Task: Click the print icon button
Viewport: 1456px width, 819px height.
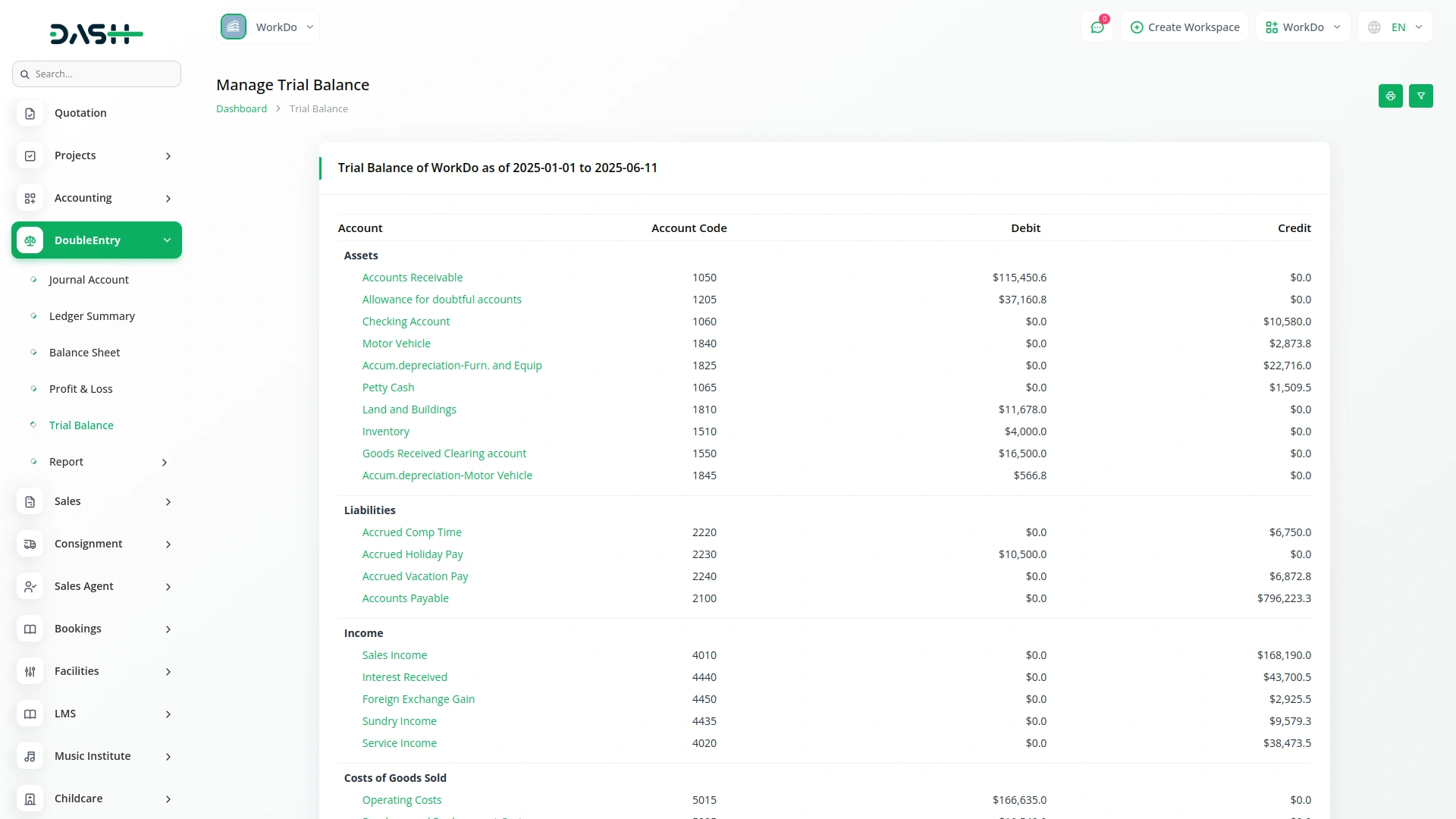Action: click(x=1390, y=96)
